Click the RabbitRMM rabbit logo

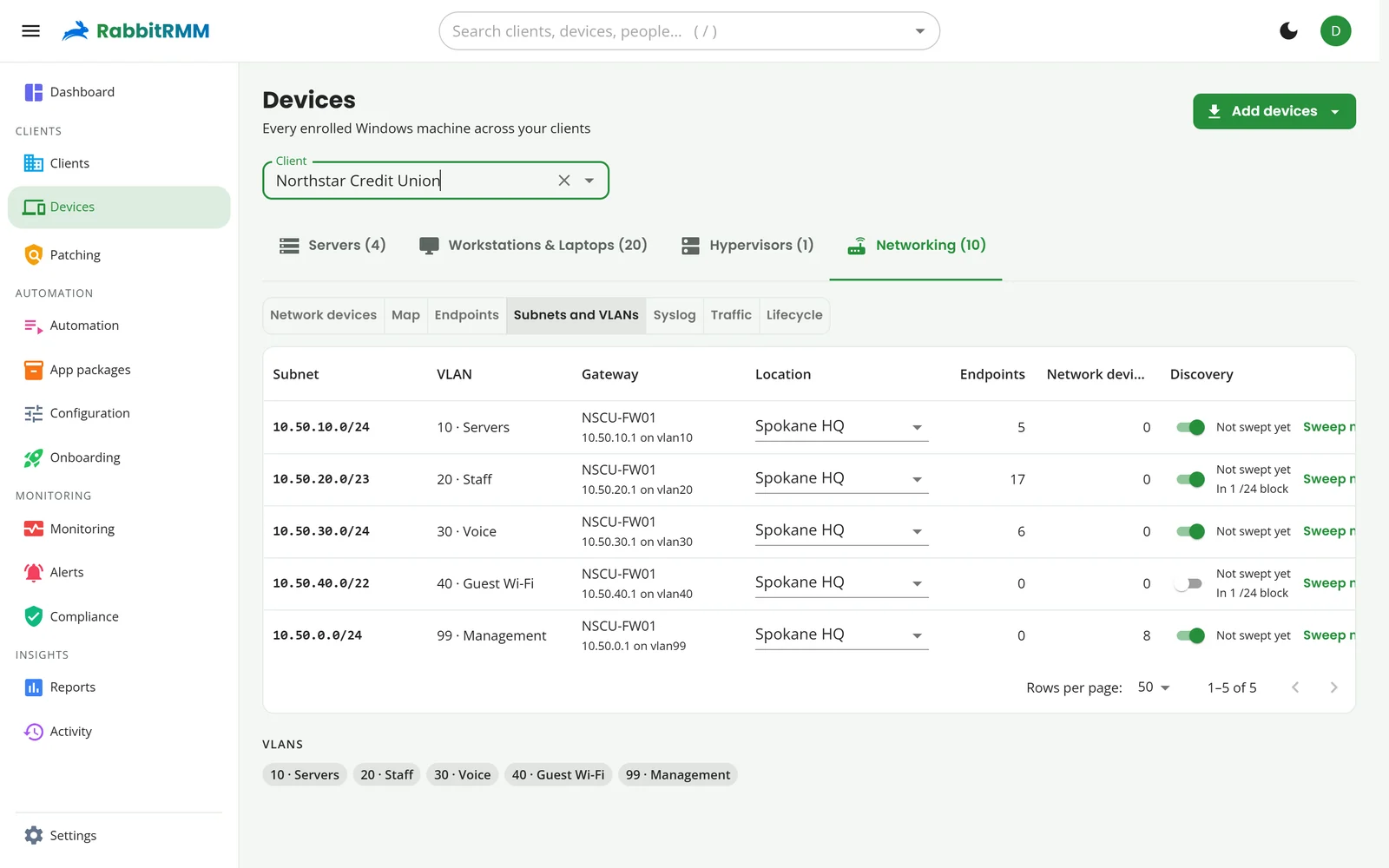76,31
